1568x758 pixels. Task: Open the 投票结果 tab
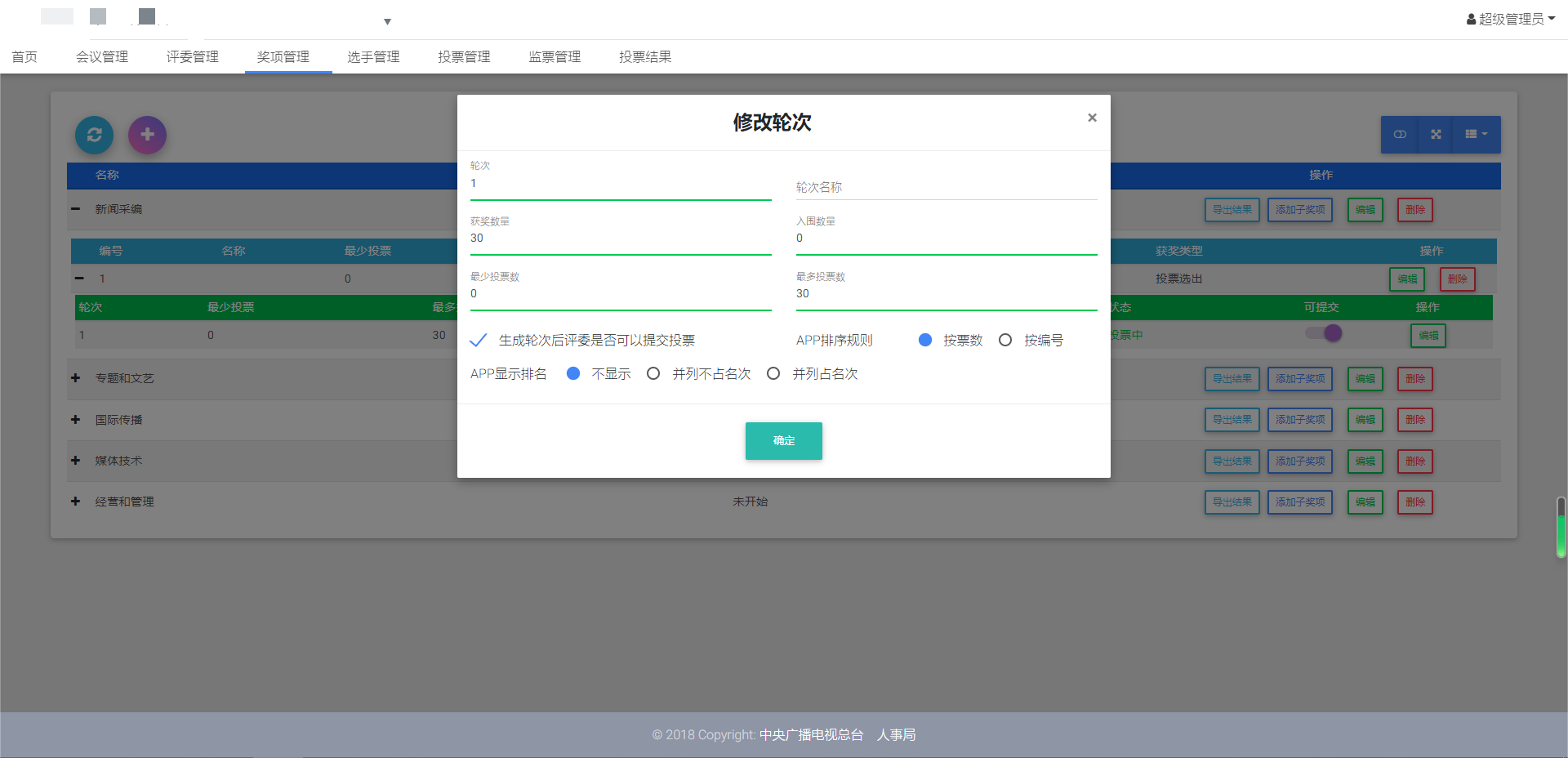[645, 57]
